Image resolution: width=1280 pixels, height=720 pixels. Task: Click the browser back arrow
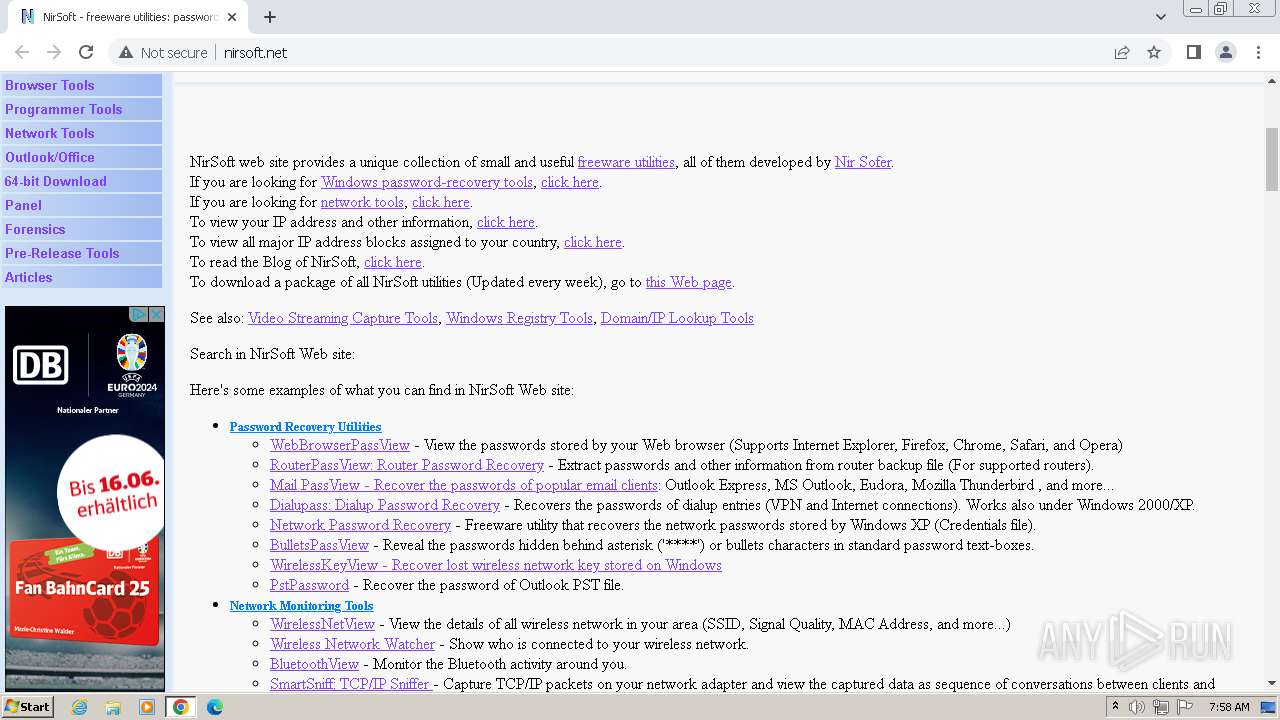[22, 52]
